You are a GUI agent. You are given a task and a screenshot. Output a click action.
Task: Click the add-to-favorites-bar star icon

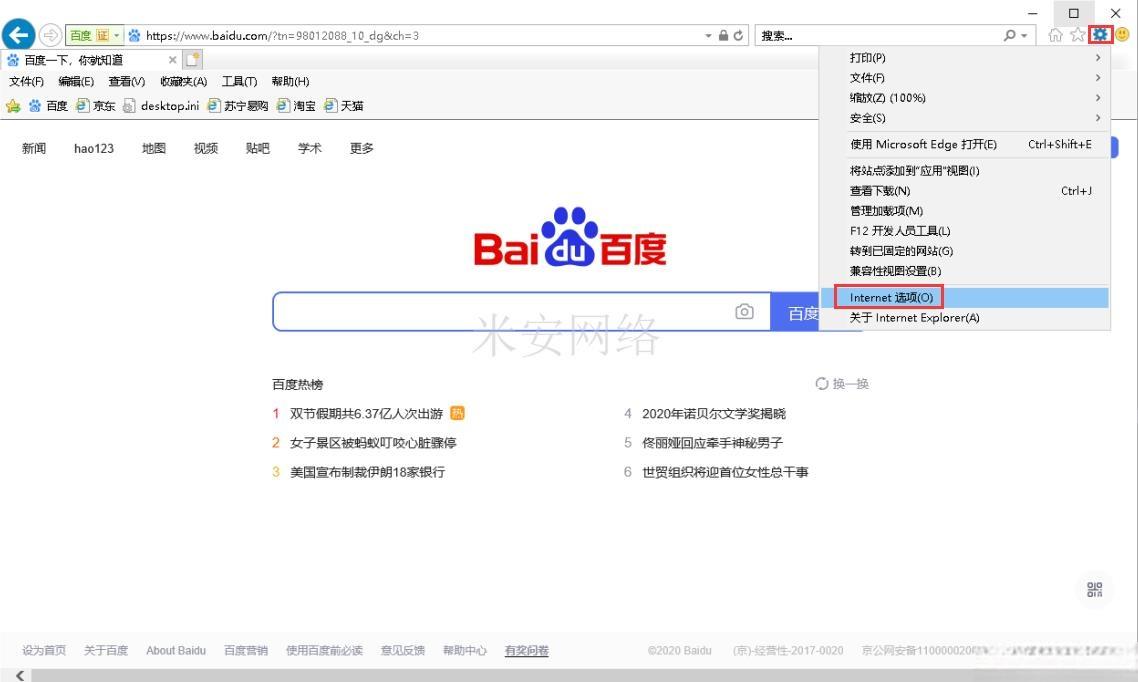[13, 106]
